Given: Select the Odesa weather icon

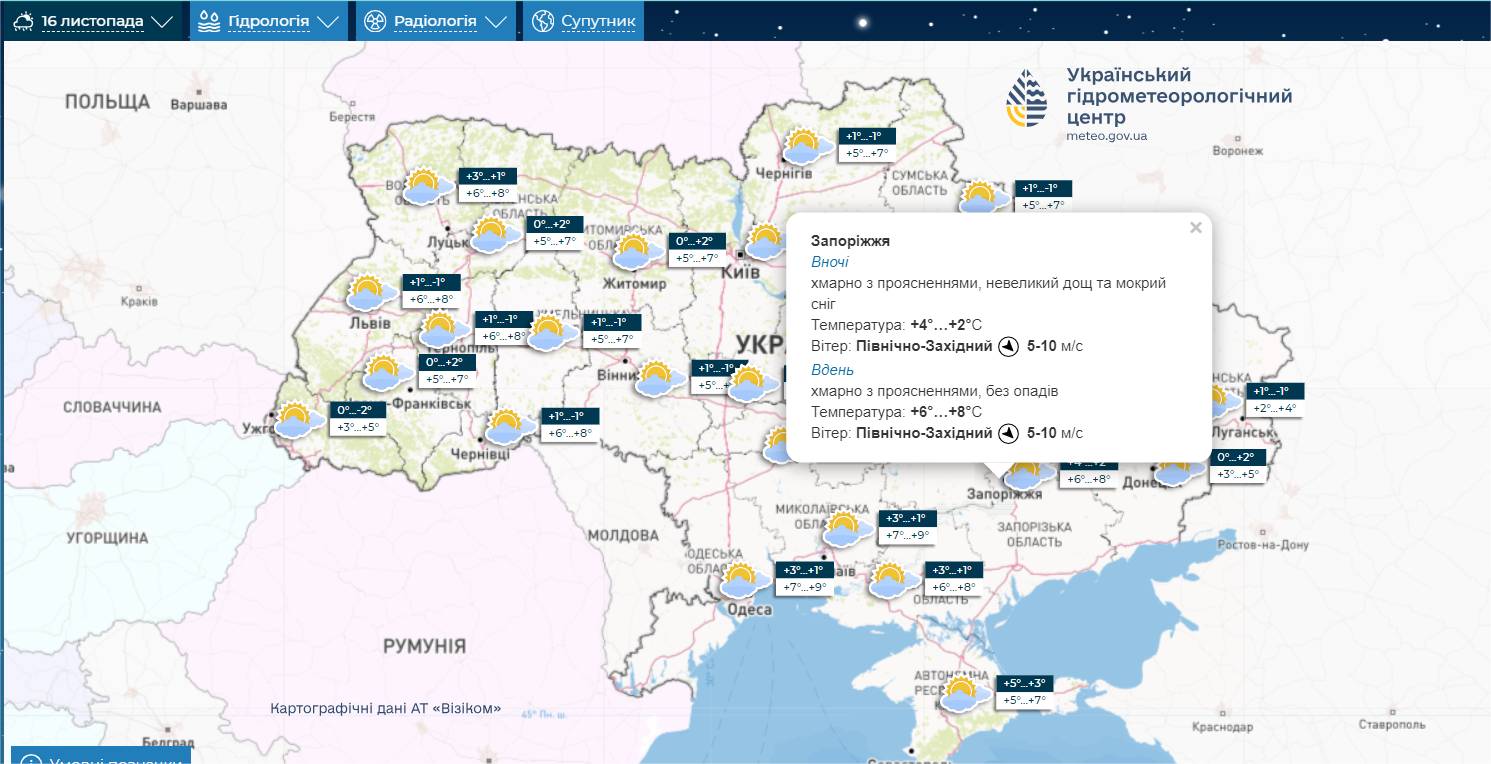Looking at the screenshot, I should point(741,580).
